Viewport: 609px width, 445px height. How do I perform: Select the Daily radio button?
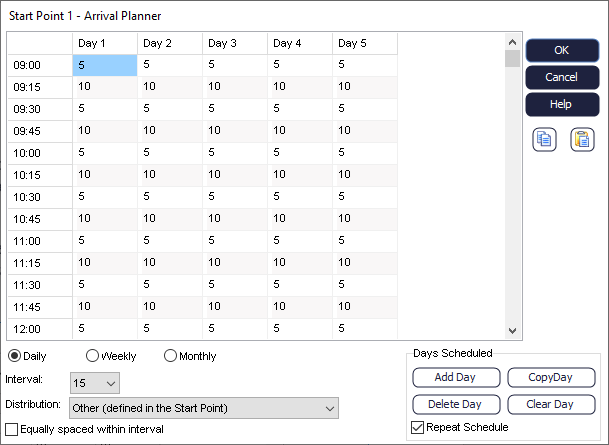[15, 356]
